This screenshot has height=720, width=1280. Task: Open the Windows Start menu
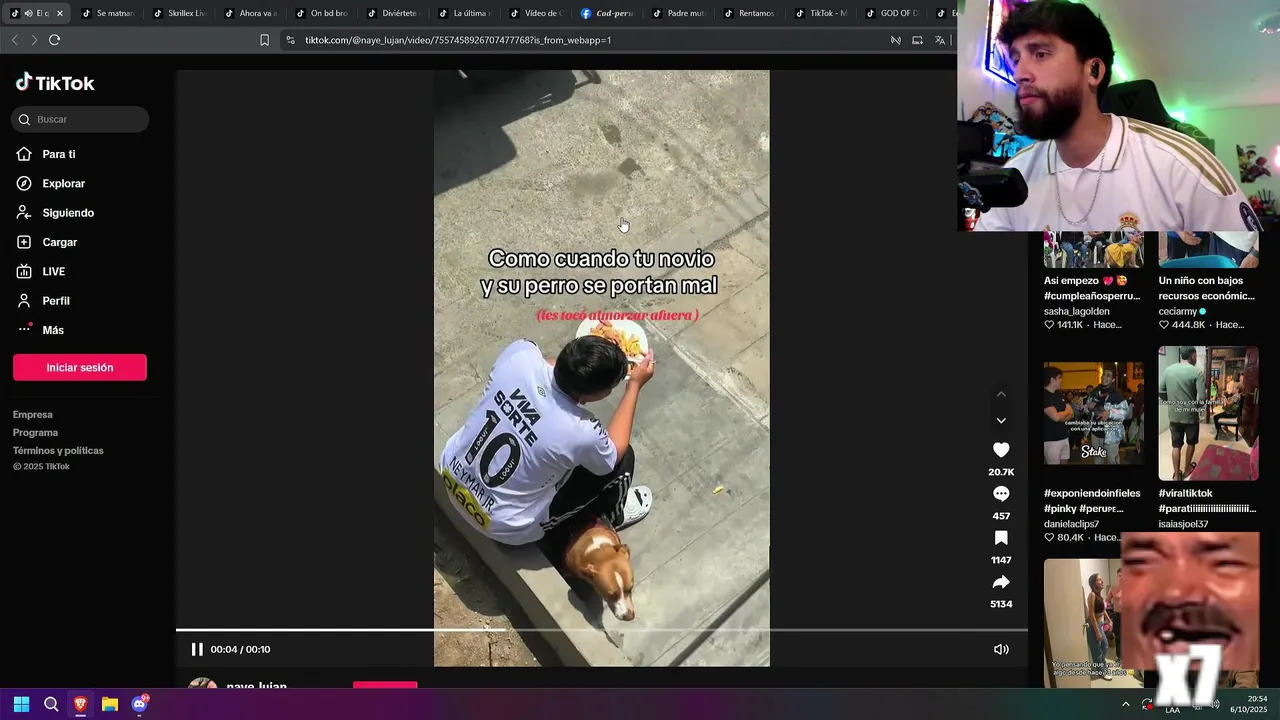pyautogui.click(x=21, y=704)
